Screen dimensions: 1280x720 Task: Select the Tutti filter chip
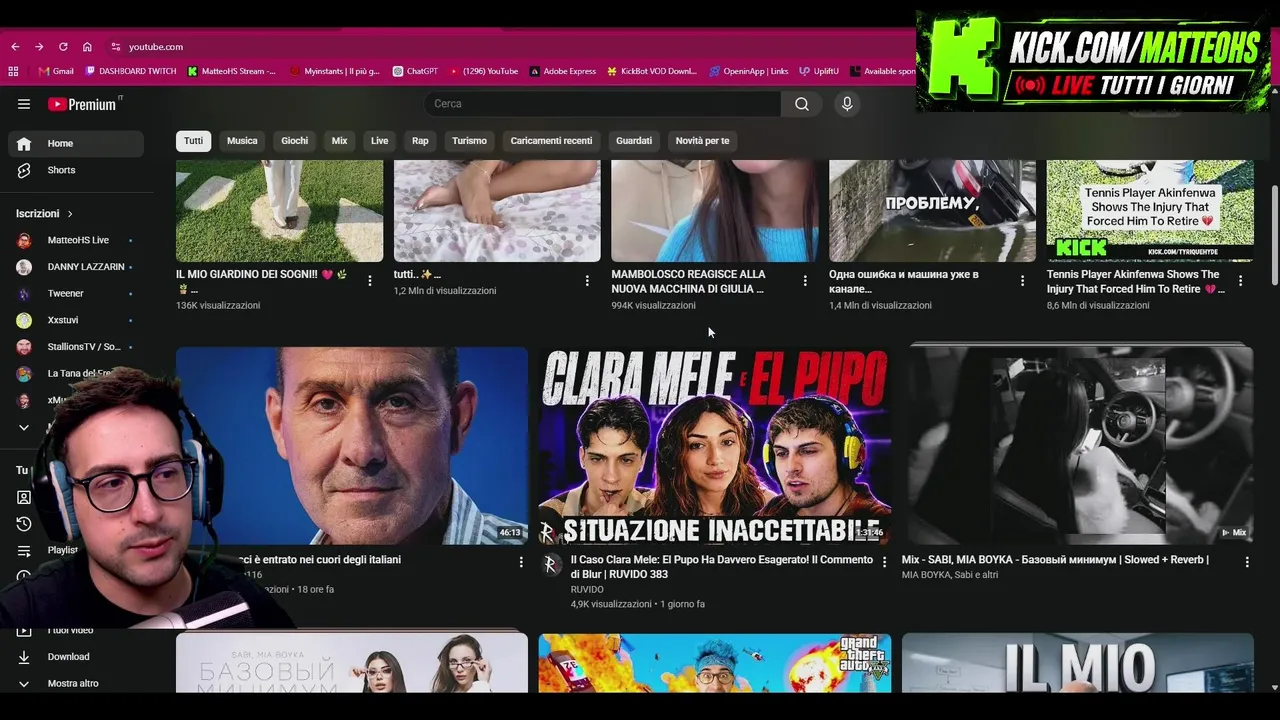pyautogui.click(x=194, y=141)
